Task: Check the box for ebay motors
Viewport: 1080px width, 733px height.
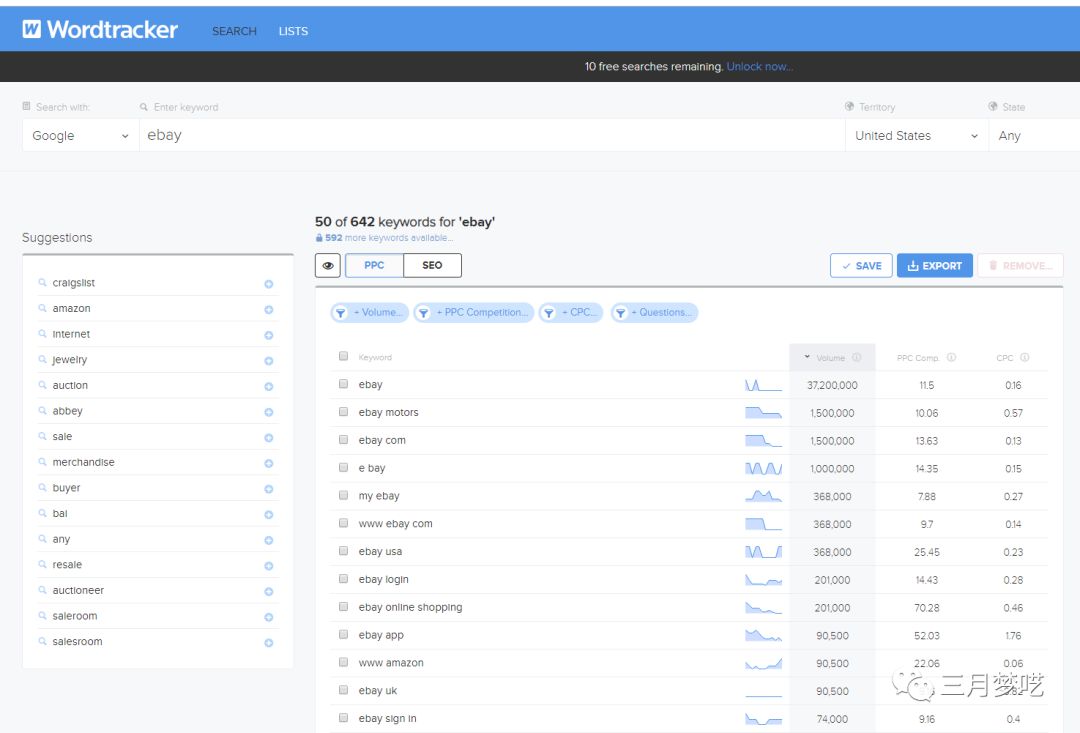Action: tap(343, 411)
